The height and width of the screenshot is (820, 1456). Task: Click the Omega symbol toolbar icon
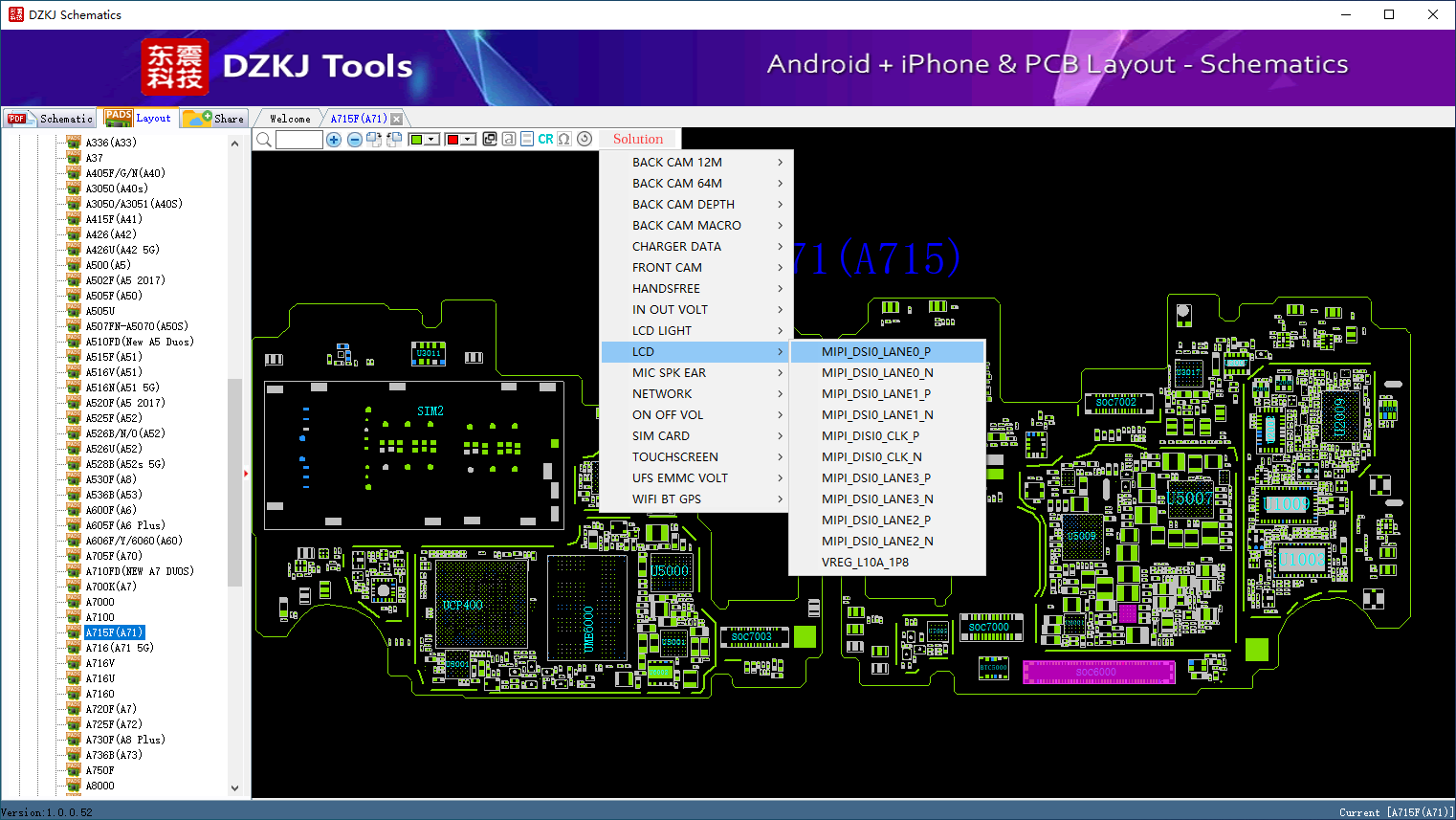564,140
